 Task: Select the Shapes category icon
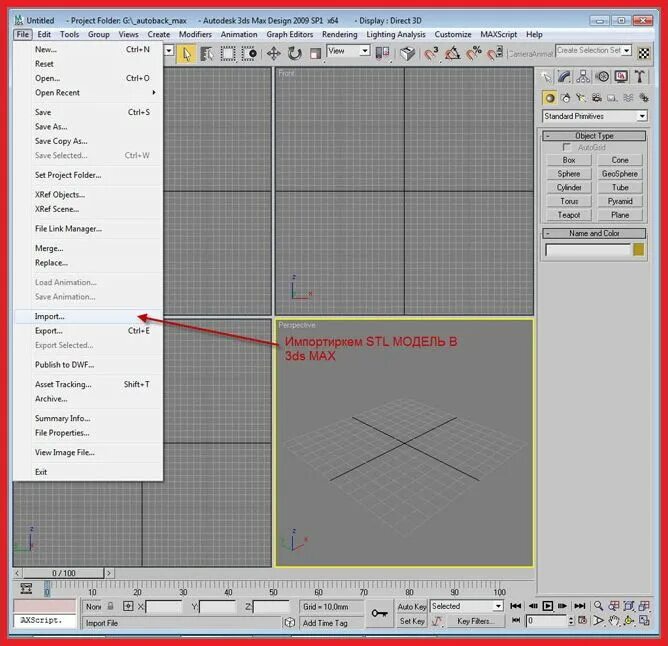point(566,98)
